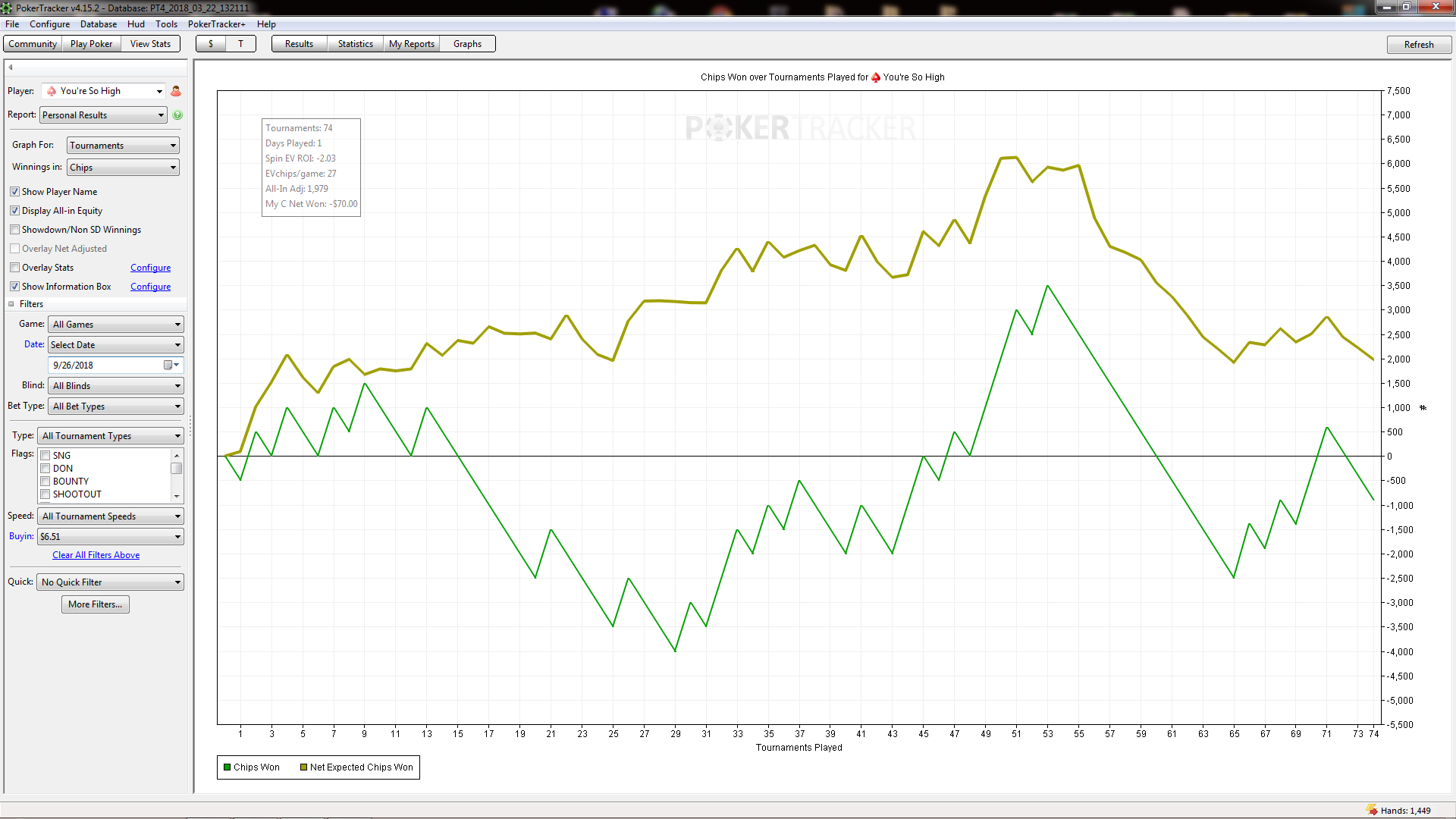Click the More Filters... button

click(x=96, y=604)
